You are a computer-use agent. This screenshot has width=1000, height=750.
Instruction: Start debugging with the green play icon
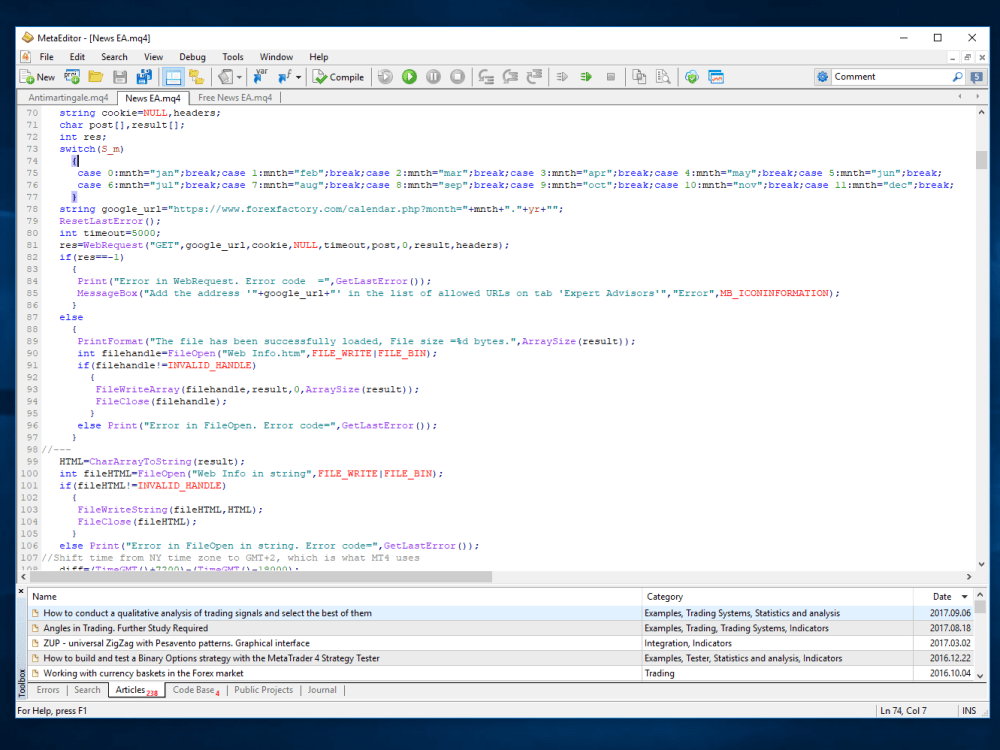pyautogui.click(x=409, y=77)
